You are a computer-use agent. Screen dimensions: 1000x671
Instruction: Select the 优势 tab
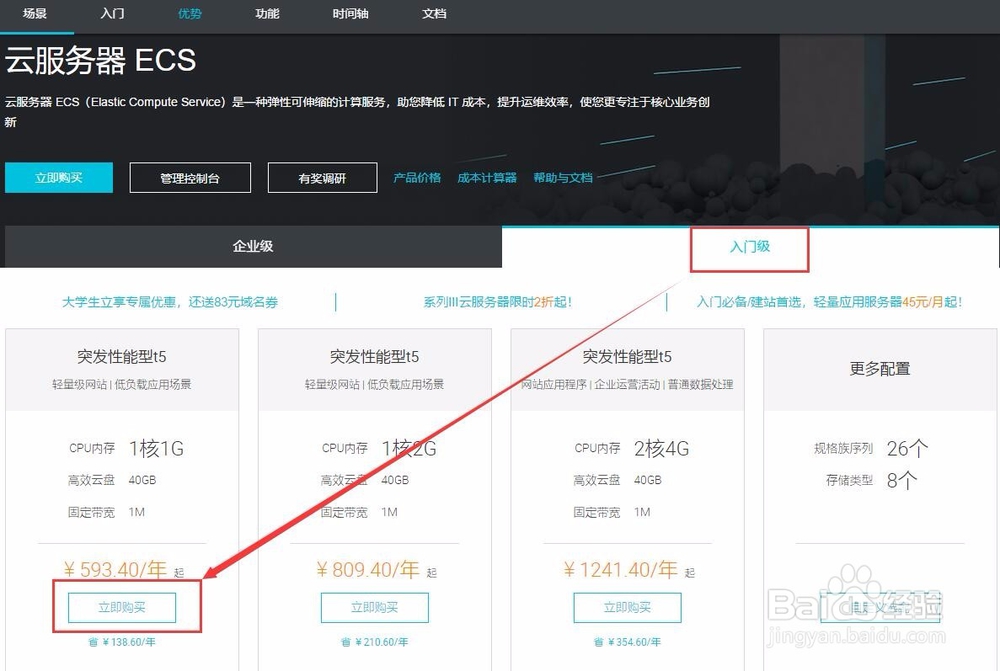pyautogui.click(x=189, y=15)
